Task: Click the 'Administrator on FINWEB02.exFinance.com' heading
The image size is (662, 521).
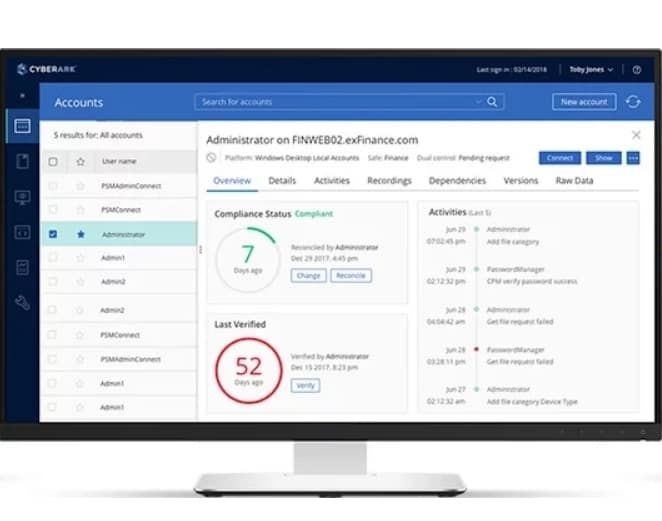Action: [x=312, y=140]
